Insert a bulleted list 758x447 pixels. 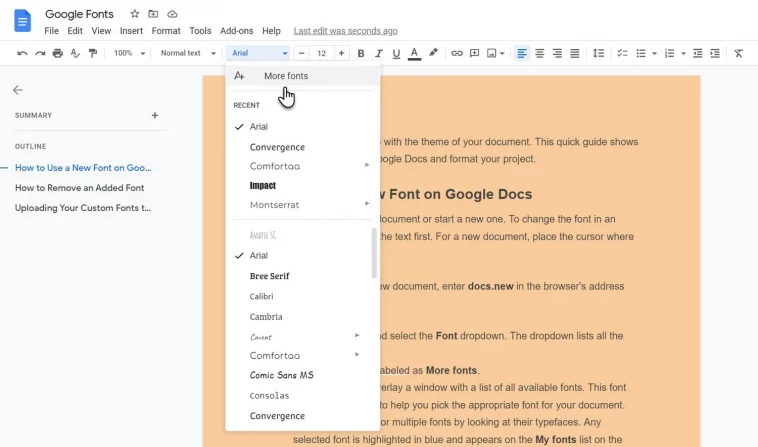(641, 53)
